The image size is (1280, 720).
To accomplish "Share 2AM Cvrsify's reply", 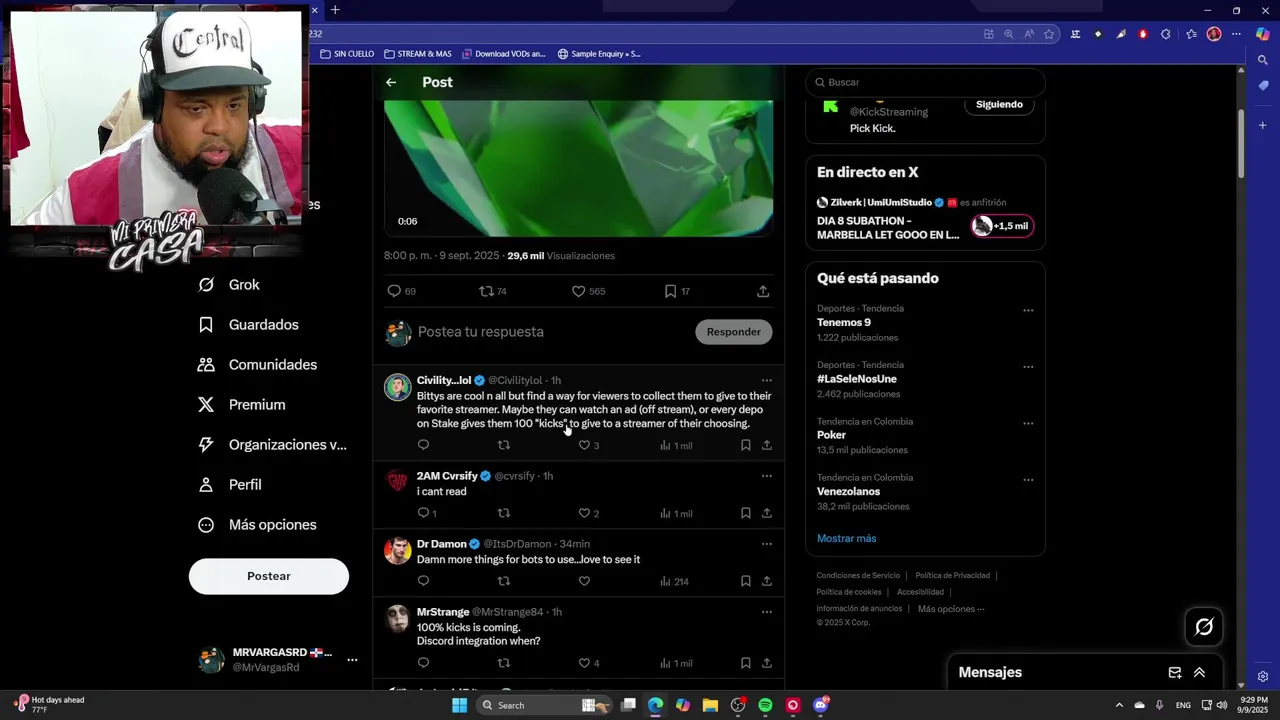I will coord(767,513).
